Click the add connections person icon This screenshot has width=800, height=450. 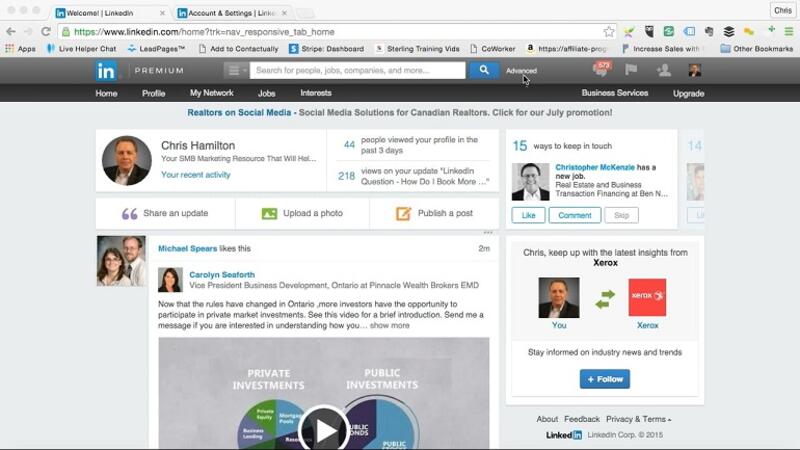pyautogui.click(x=663, y=70)
